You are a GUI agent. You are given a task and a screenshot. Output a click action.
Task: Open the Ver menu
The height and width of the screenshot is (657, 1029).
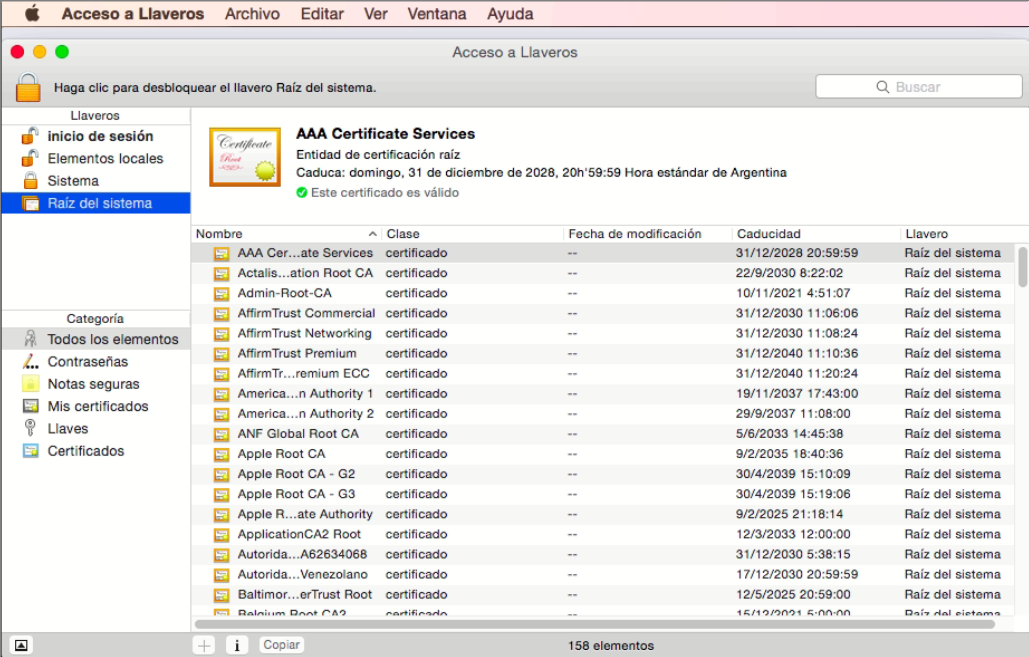(x=376, y=14)
